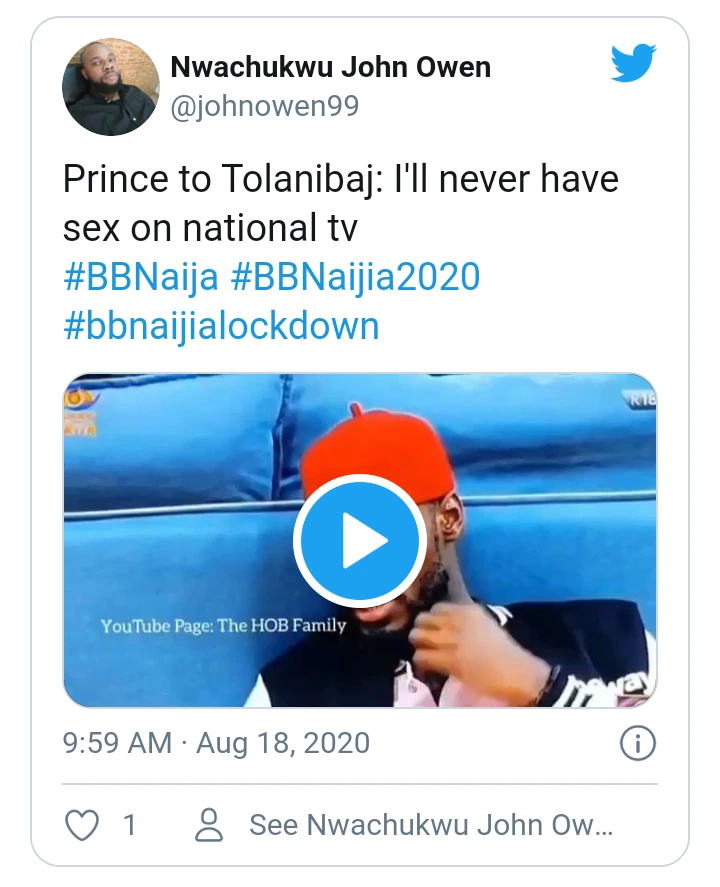The height and width of the screenshot is (887, 720).
Task: Click the Twitter bird logo
Action: tap(633, 64)
